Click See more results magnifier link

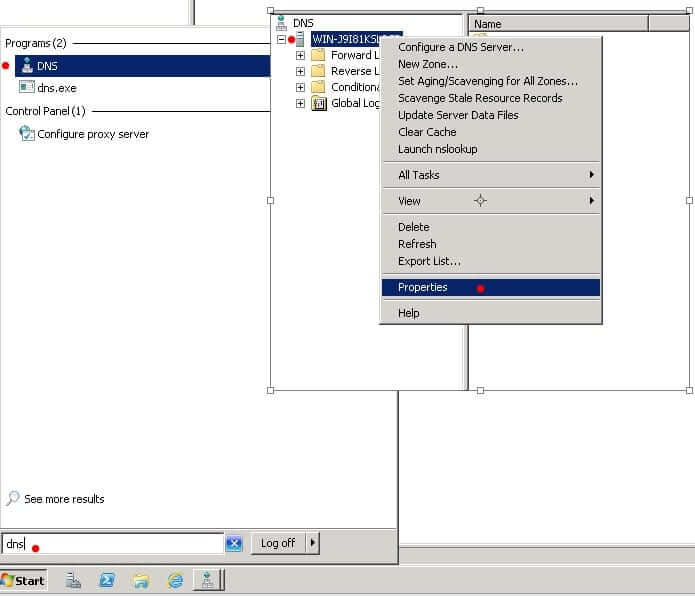click(56, 499)
